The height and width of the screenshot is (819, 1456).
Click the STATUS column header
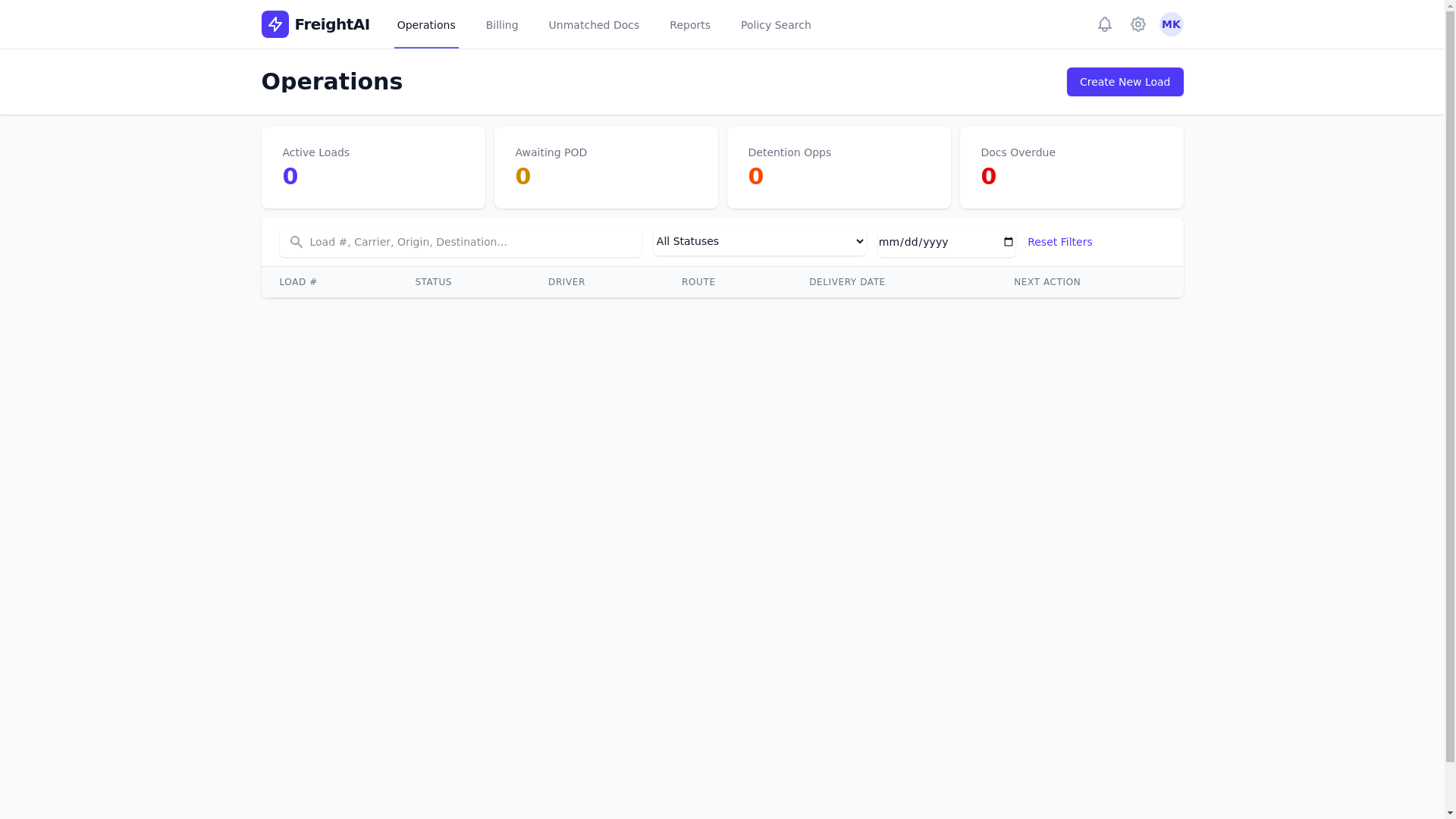click(433, 282)
